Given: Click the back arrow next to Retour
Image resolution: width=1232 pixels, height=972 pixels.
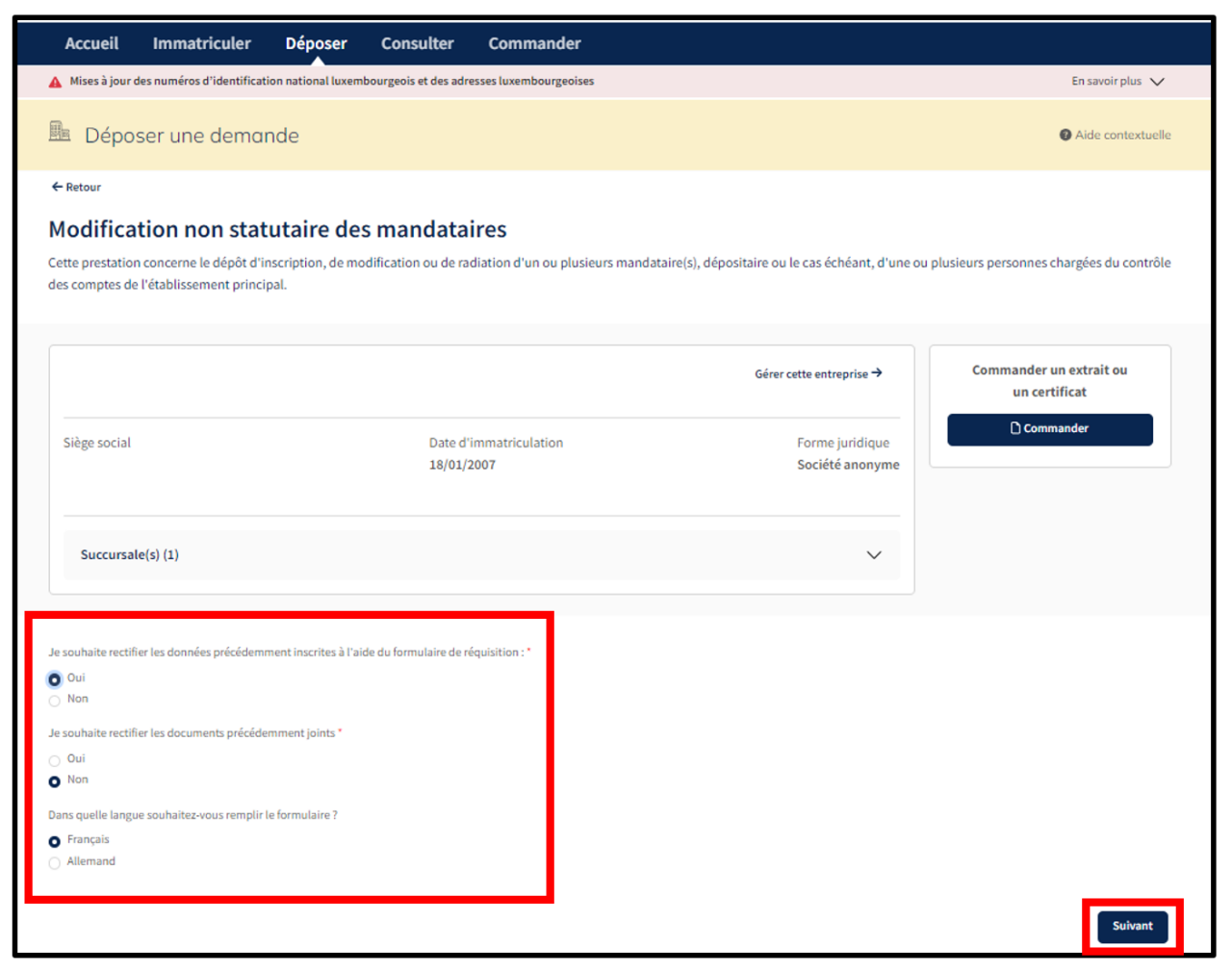Looking at the screenshot, I should point(57,187).
